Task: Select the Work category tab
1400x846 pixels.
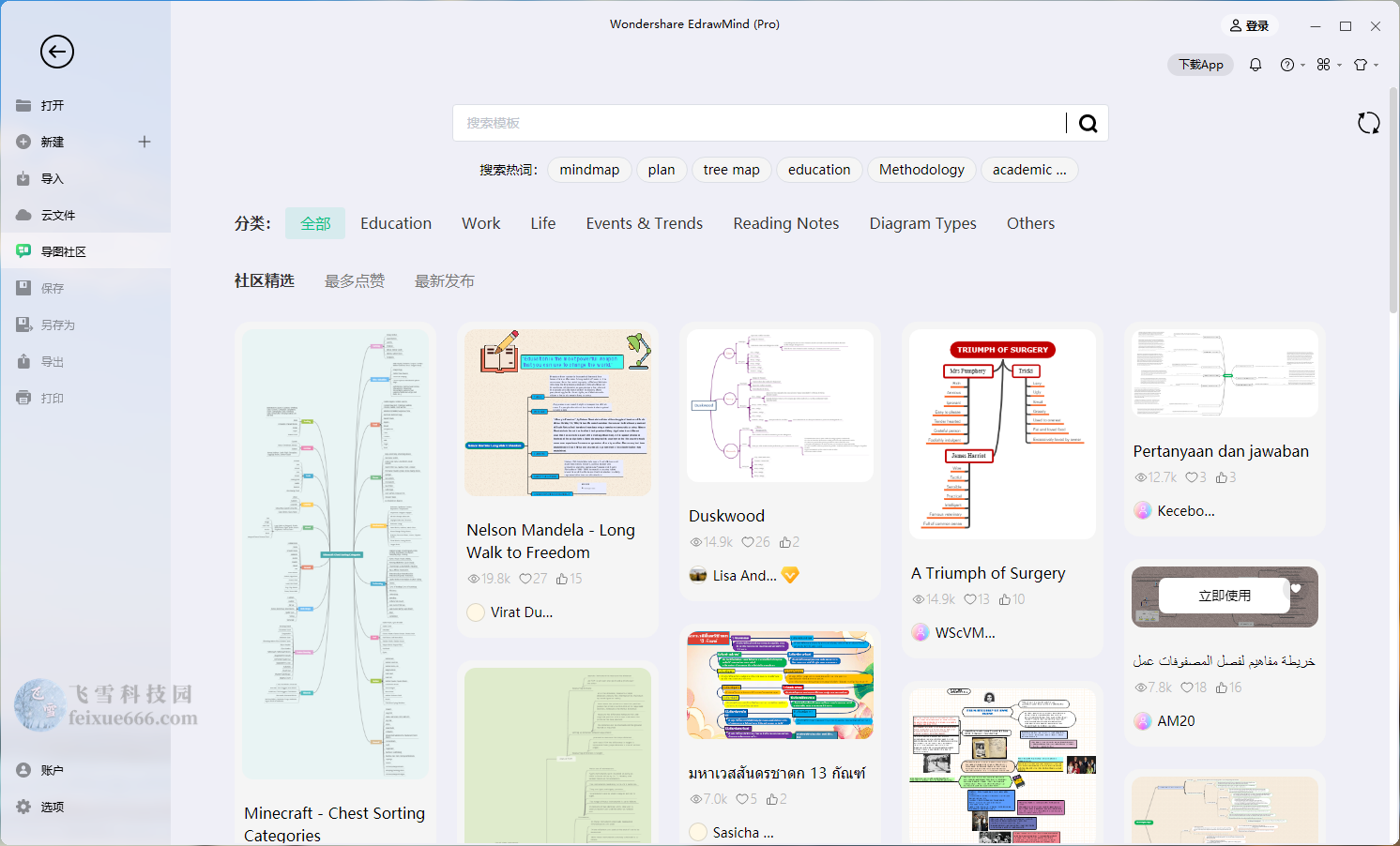Action: pyautogui.click(x=481, y=223)
